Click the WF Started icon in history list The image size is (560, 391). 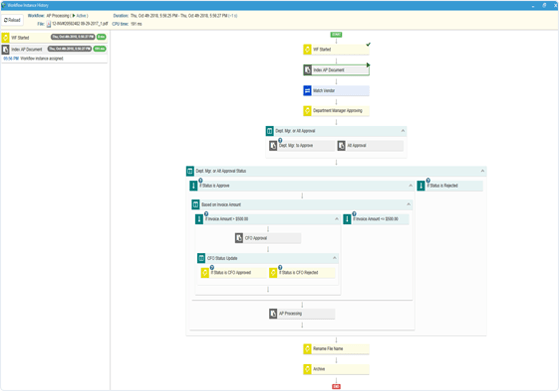pyautogui.click(x=5, y=37)
